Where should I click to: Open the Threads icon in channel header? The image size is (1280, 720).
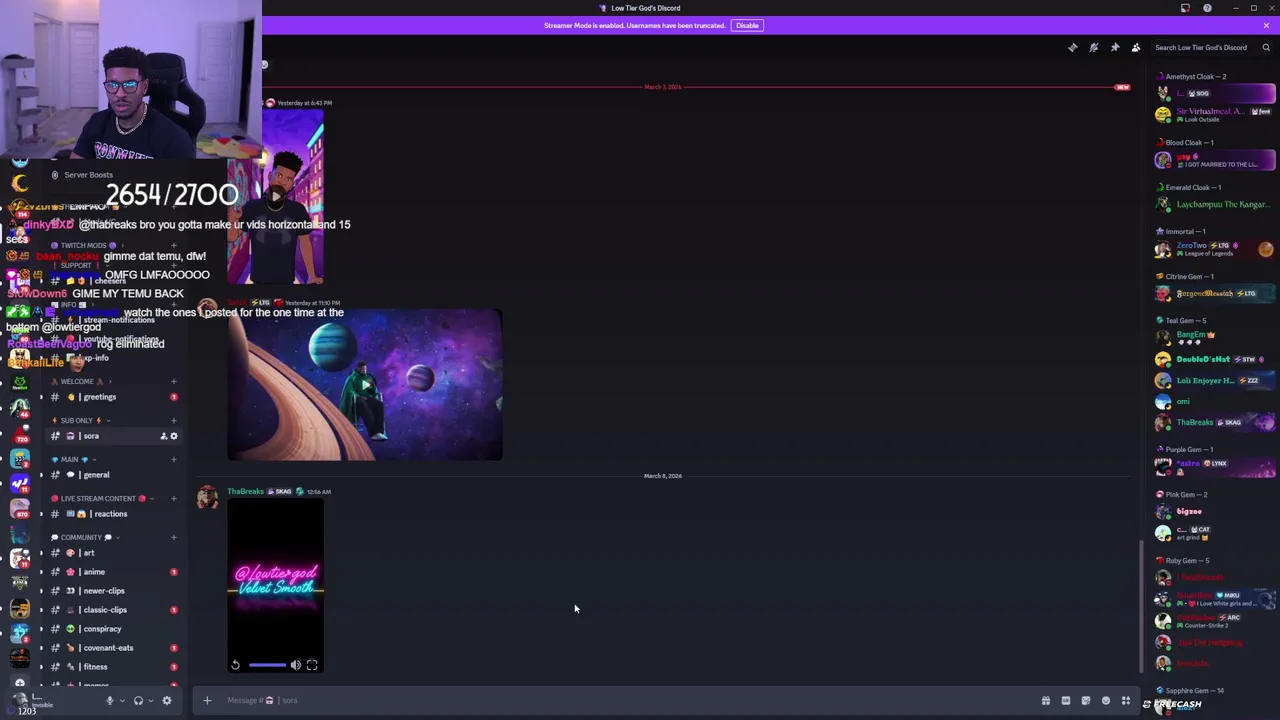[x=1072, y=47]
